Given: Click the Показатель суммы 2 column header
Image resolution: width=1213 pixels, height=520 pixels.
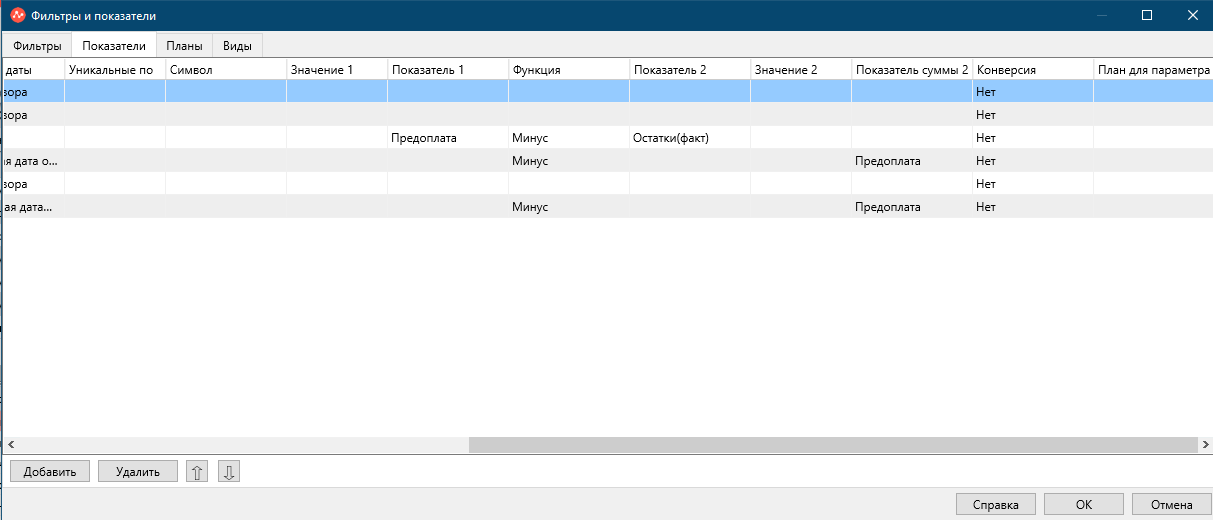Looking at the screenshot, I should click(x=912, y=70).
